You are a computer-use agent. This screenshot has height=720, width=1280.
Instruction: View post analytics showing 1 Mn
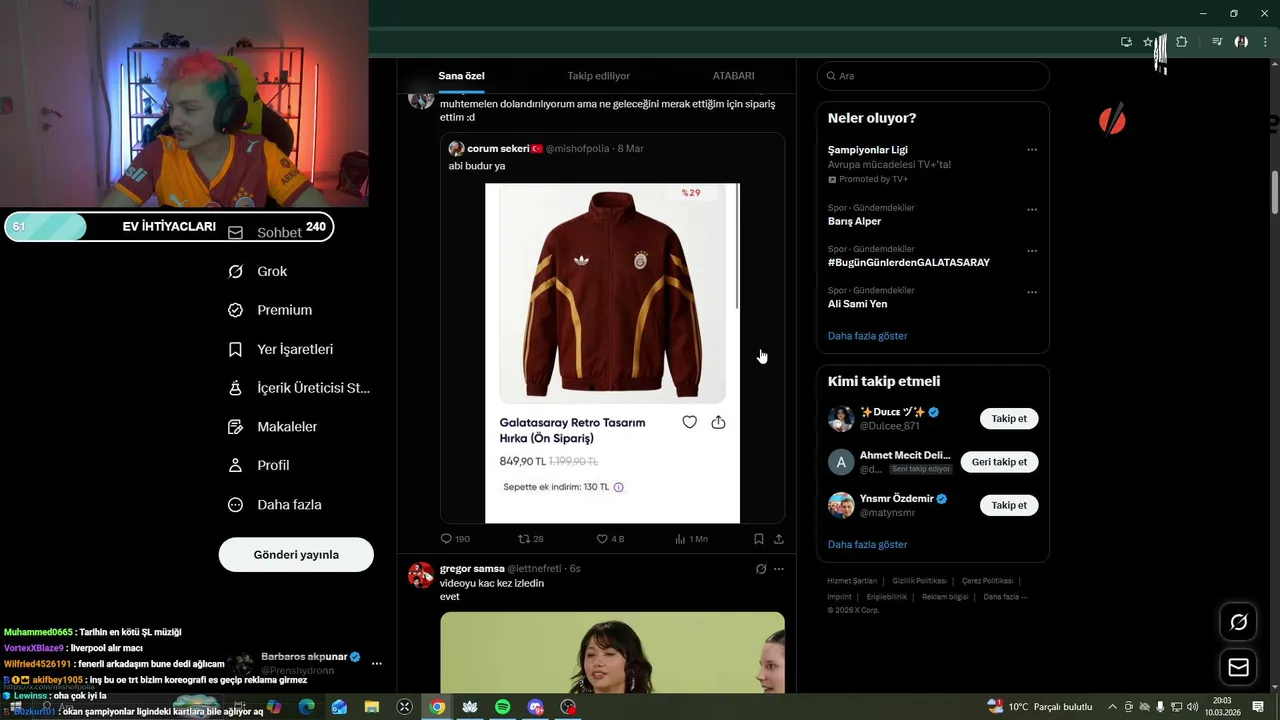tap(691, 539)
